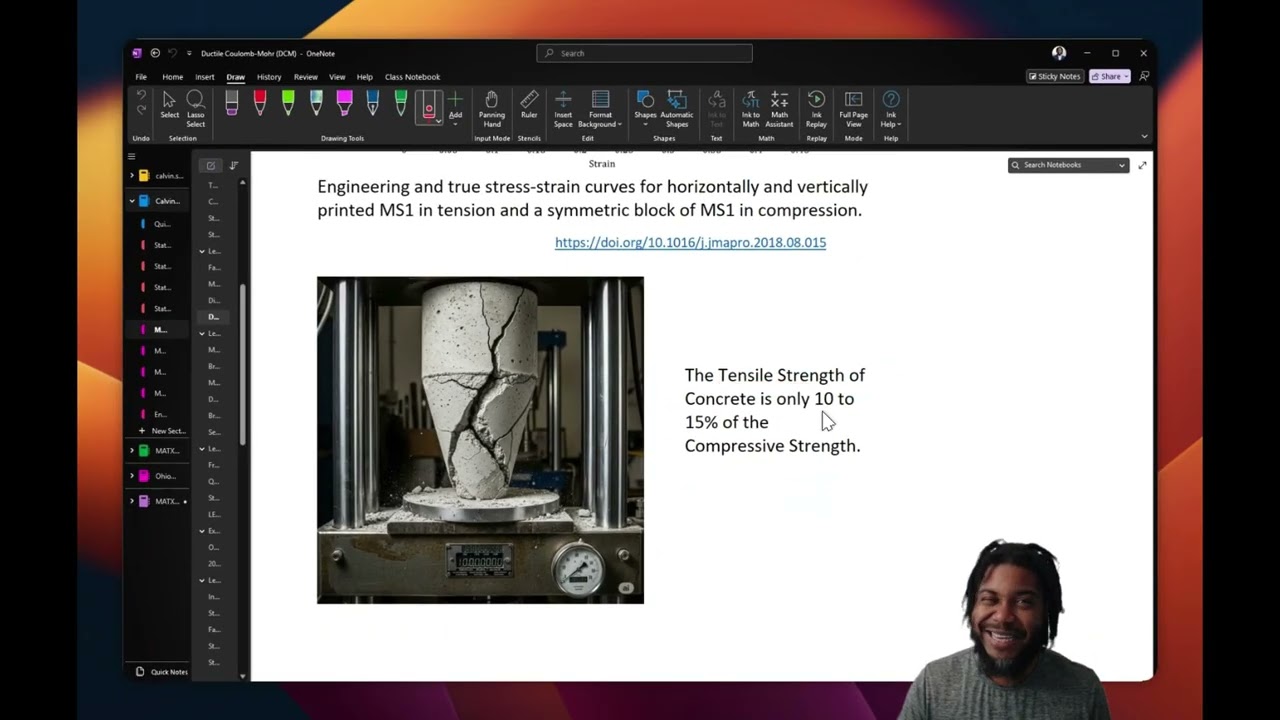Open the File menu
This screenshot has height=720, width=1280.
coord(141,77)
